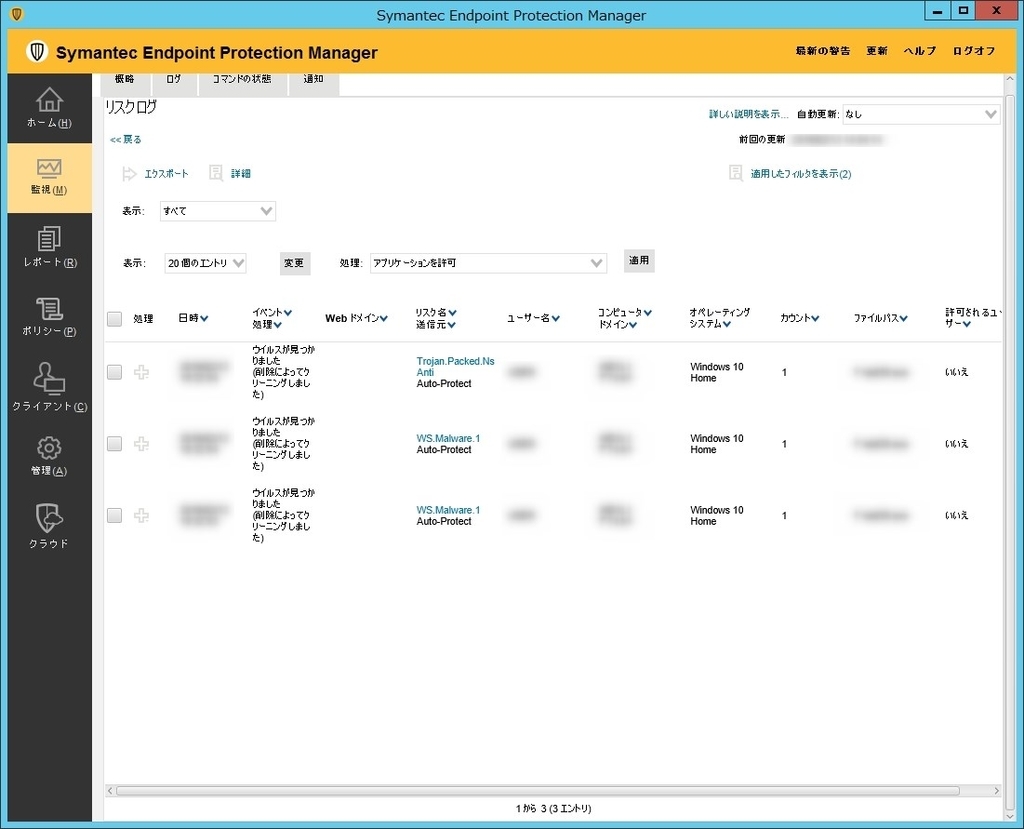Click the 1 から 3 (3 エントリ) pagination text
Image resolution: width=1024 pixels, height=829 pixels.
[553, 809]
